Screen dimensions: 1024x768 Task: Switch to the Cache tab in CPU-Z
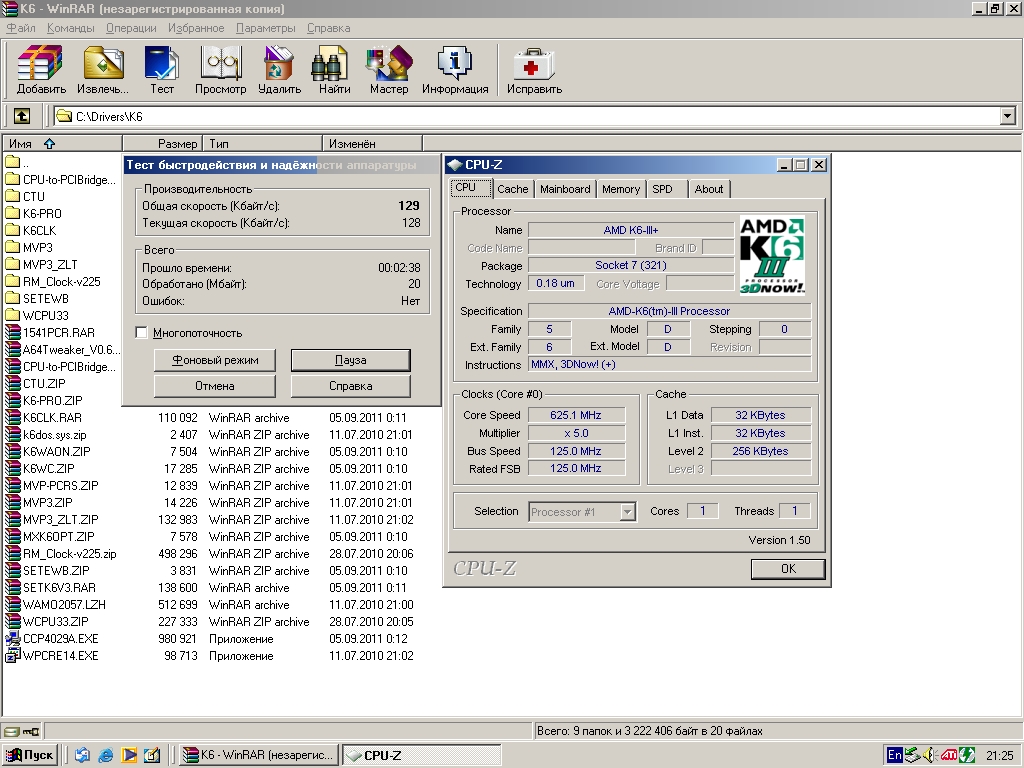pos(513,189)
